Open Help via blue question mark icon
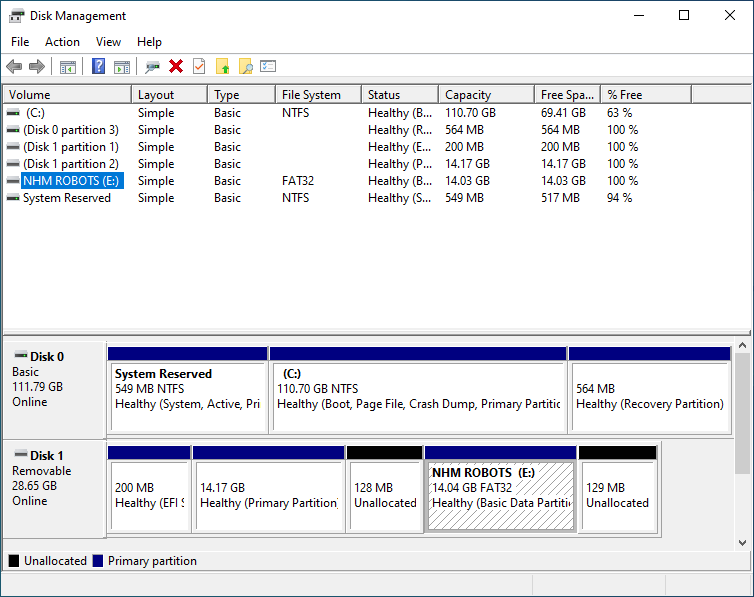The width and height of the screenshot is (754, 597). click(x=98, y=66)
